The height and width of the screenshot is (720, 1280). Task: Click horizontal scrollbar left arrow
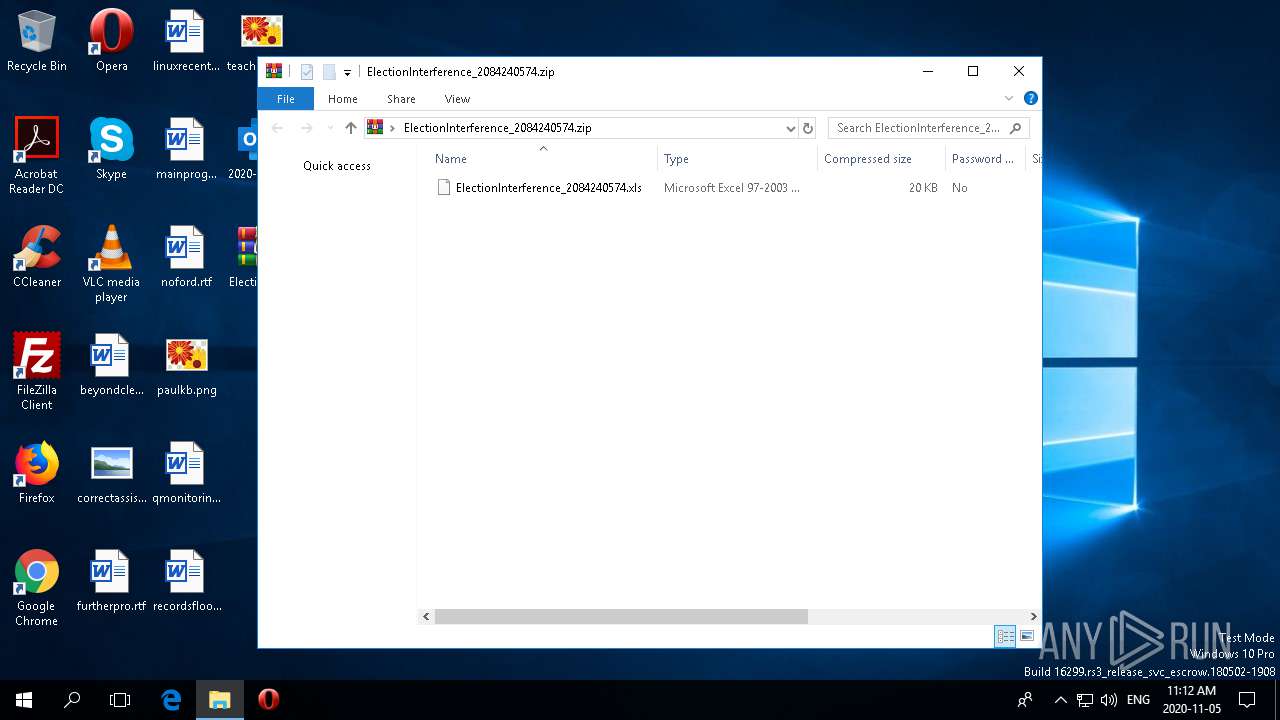(x=426, y=617)
